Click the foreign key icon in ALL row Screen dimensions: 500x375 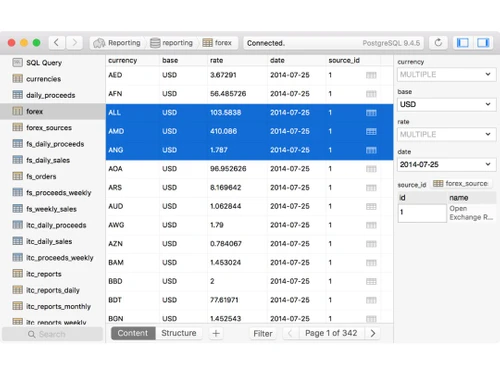tap(371, 113)
